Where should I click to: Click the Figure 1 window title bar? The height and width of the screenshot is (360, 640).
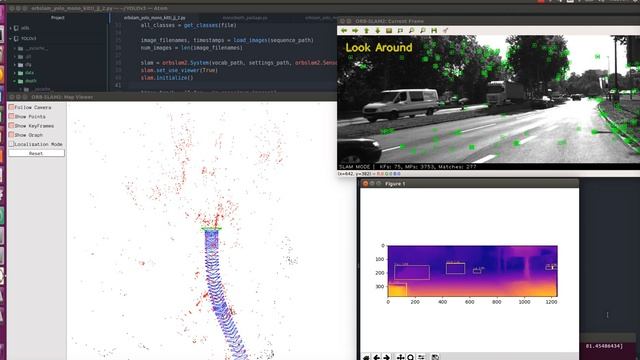tap(469, 184)
